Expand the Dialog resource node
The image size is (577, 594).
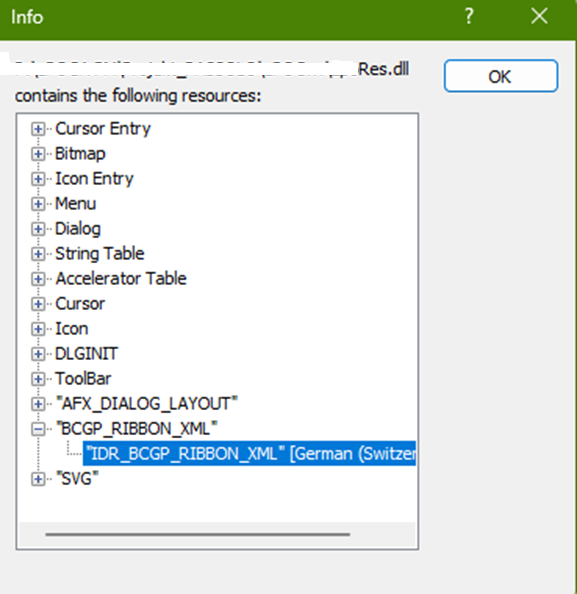(38, 229)
